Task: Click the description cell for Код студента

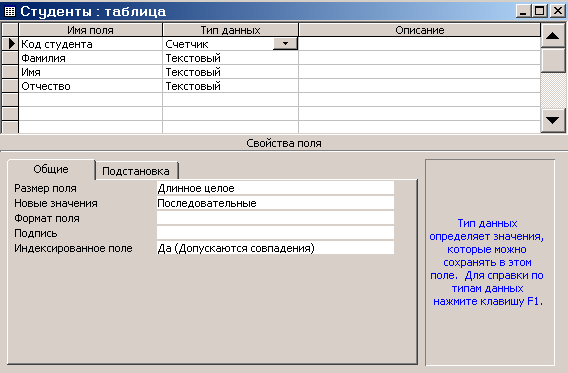Action: coord(419,44)
